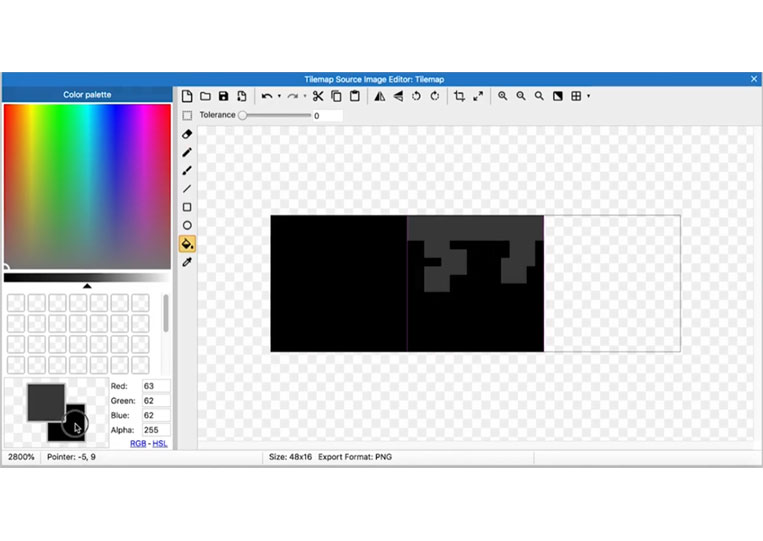
Task: Close the Tilemap Source Image Editor
Action: coord(754,79)
